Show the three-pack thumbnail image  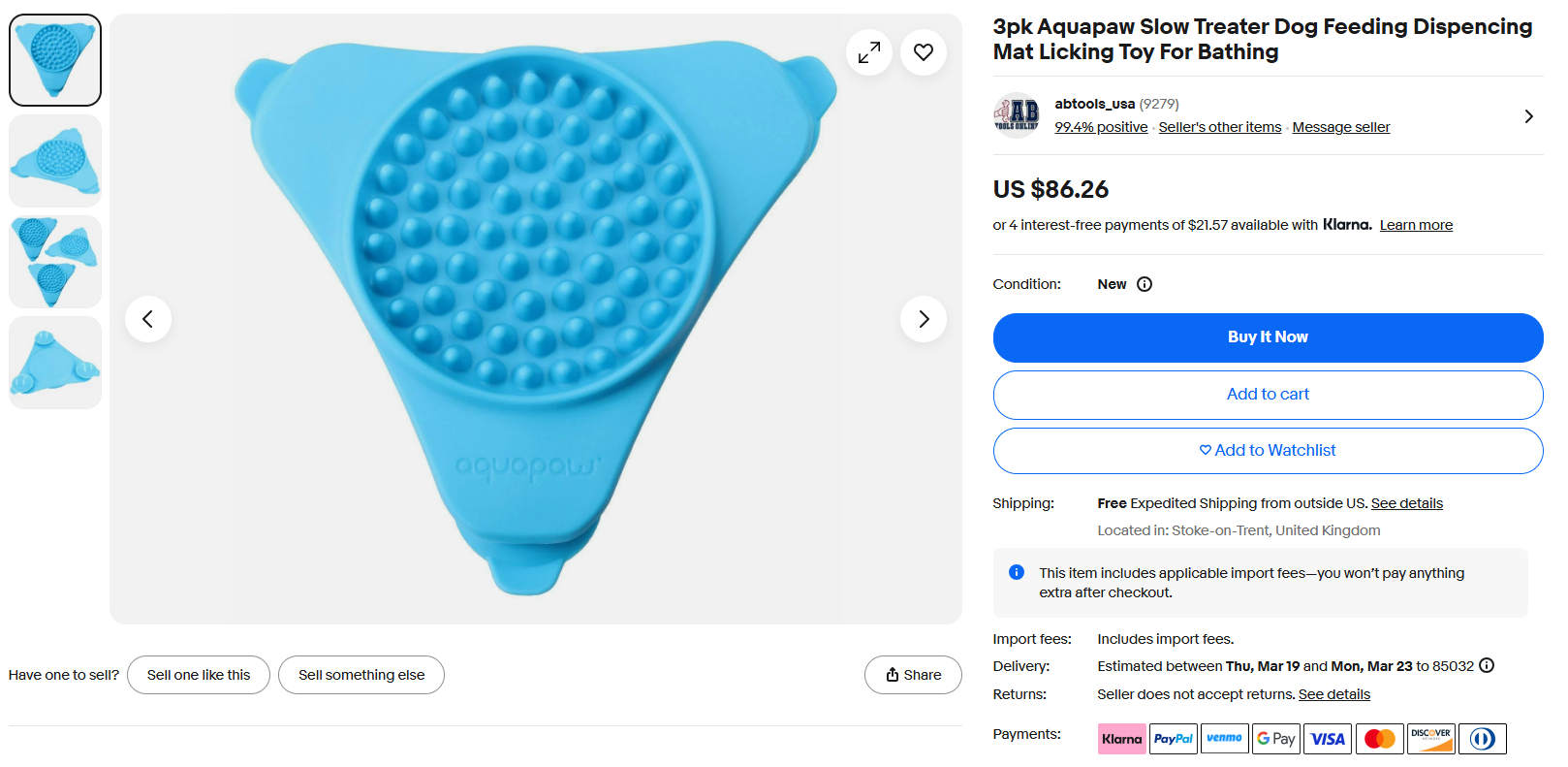[x=55, y=262]
